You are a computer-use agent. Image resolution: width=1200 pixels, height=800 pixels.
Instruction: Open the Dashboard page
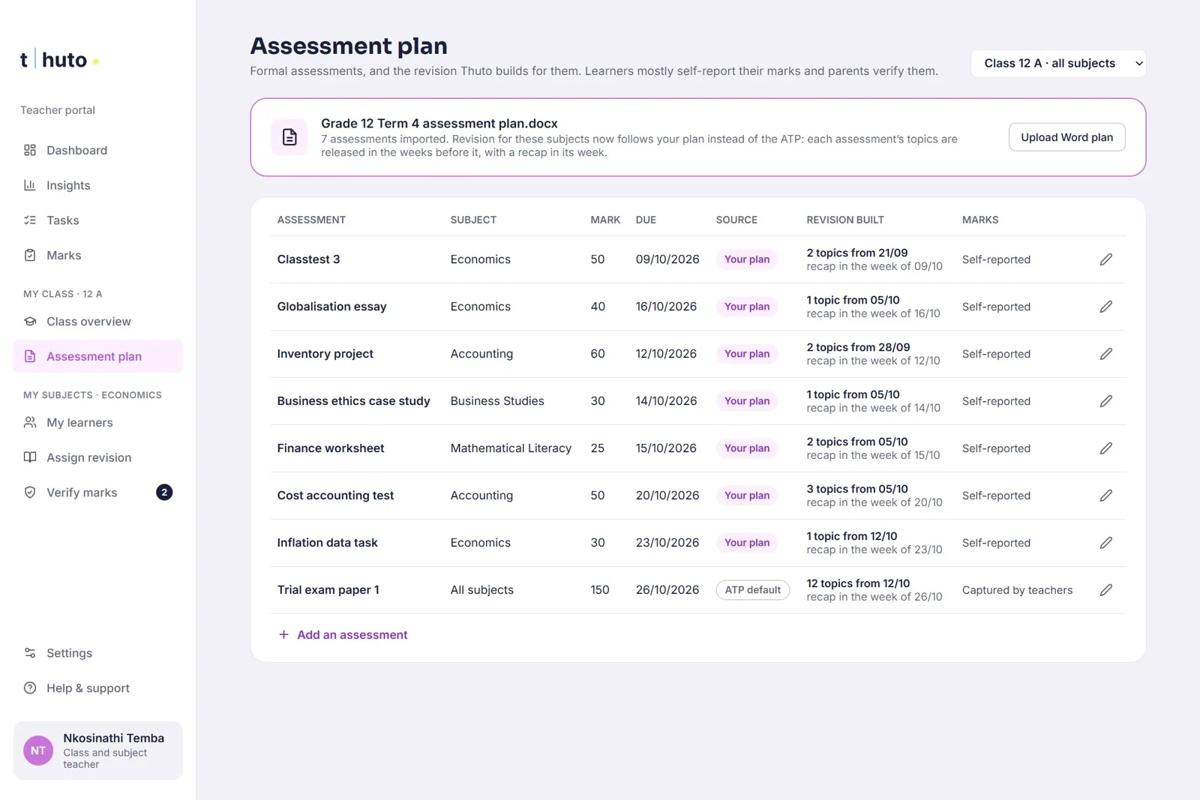(x=98, y=150)
